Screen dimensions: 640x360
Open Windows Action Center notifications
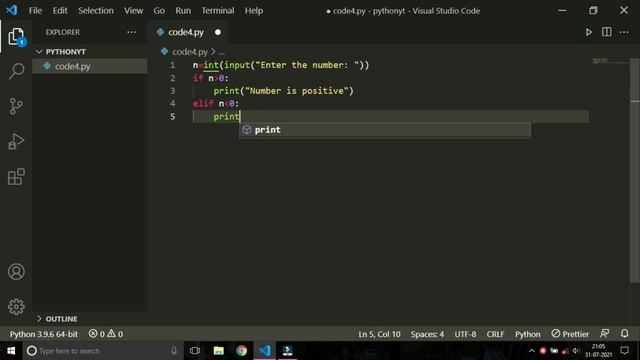click(x=624, y=351)
